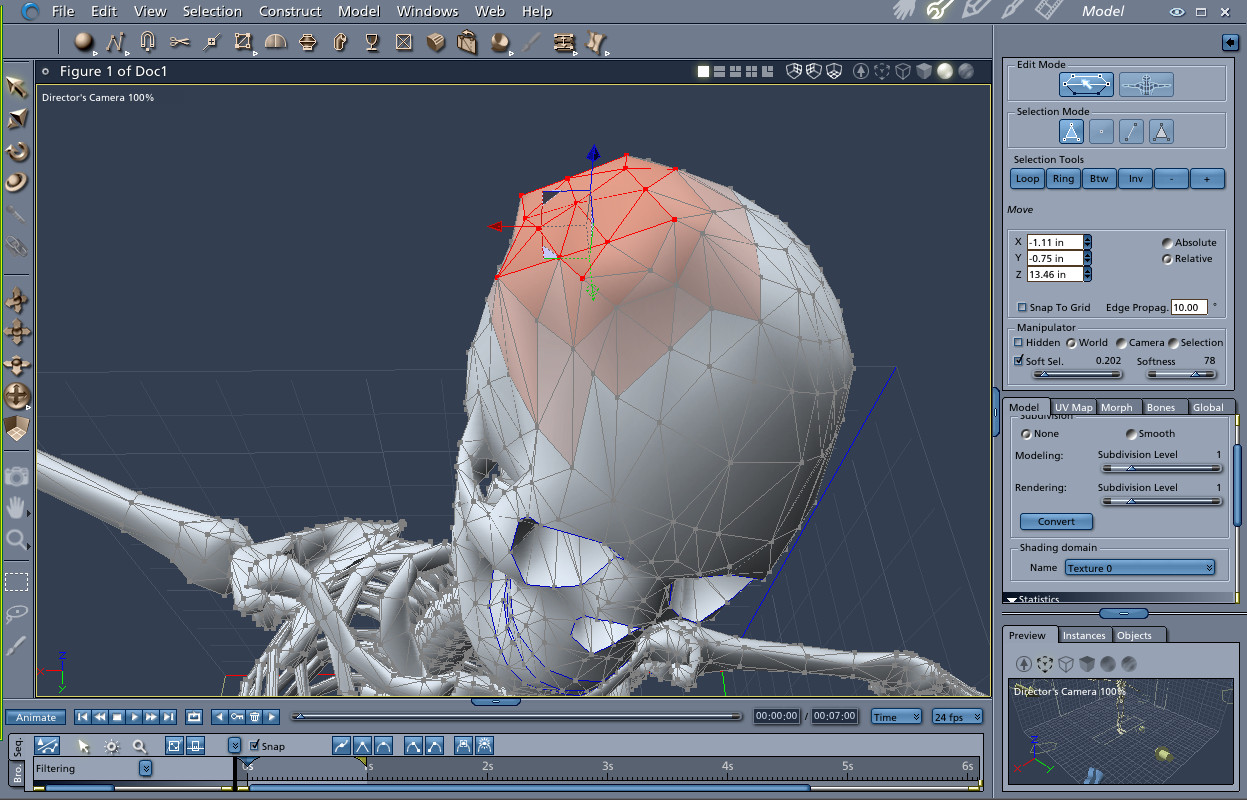This screenshot has width=1247, height=800.
Task: Select the arrow selection tool in left toolbar
Action: pyautogui.click(x=17, y=87)
